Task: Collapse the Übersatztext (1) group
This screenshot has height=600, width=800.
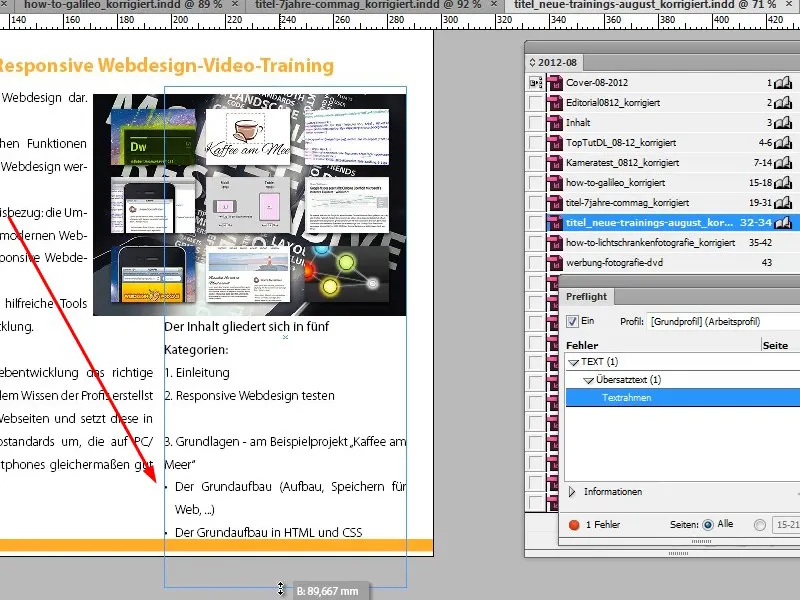Action: click(x=588, y=381)
